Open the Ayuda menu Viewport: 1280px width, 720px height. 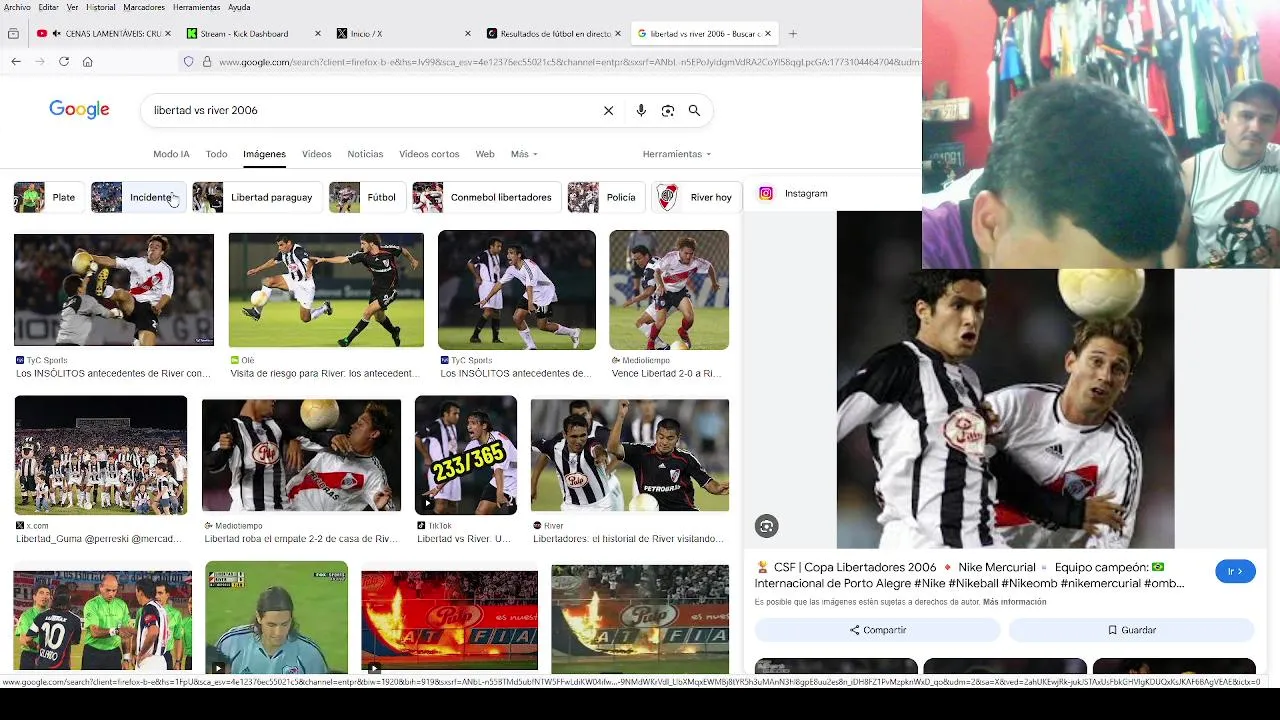(239, 7)
